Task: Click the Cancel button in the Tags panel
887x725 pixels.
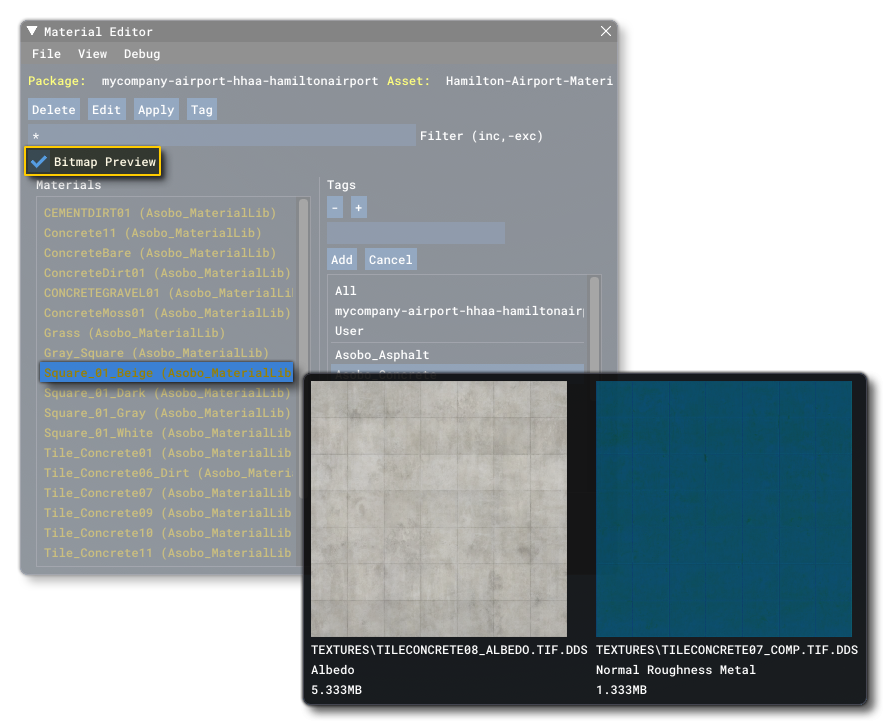Action: click(390, 259)
